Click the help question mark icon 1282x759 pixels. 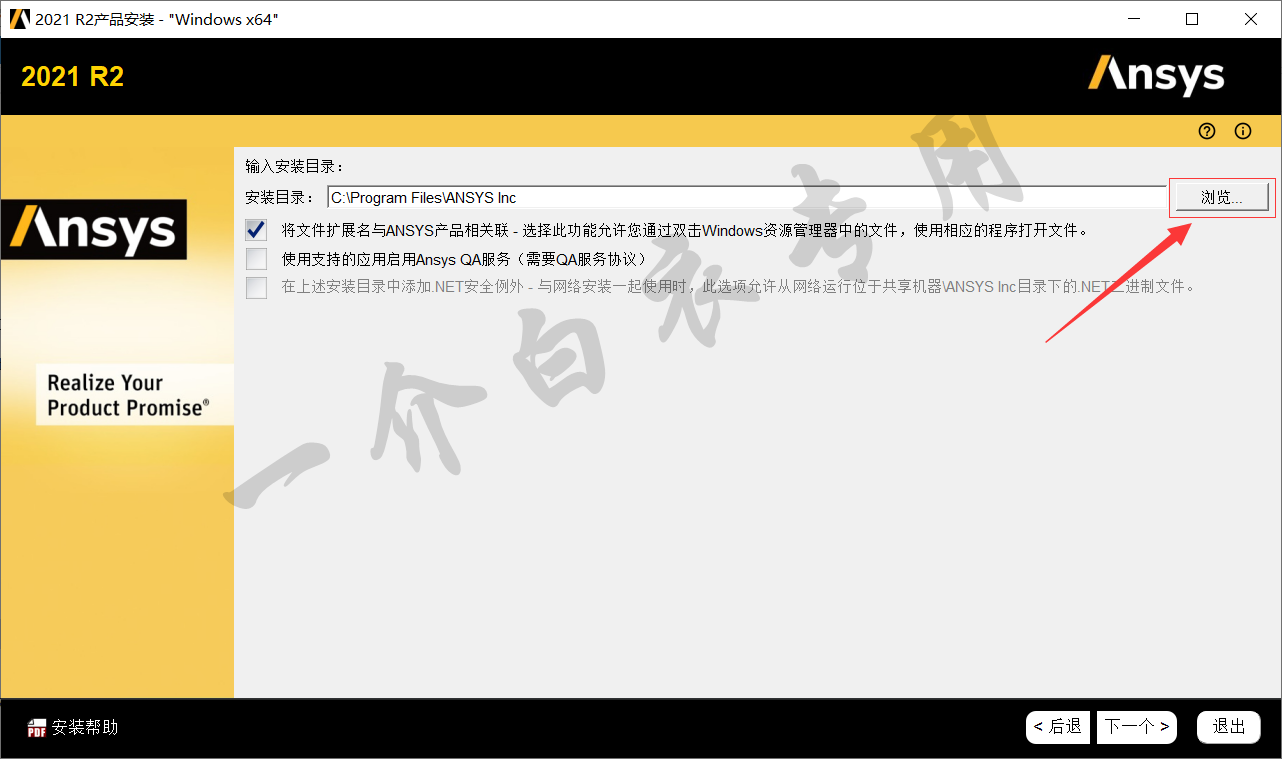pos(1207,131)
